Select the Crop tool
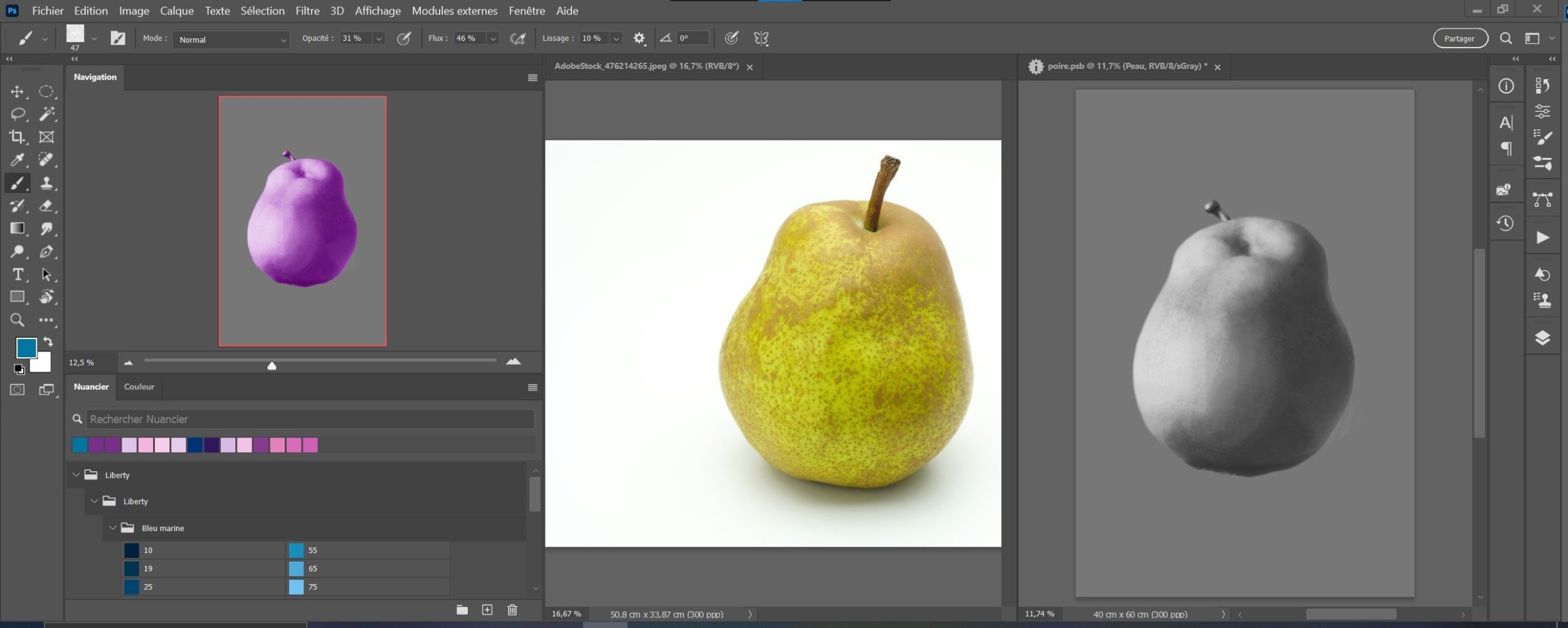 pyautogui.click(x=17, y=137)
